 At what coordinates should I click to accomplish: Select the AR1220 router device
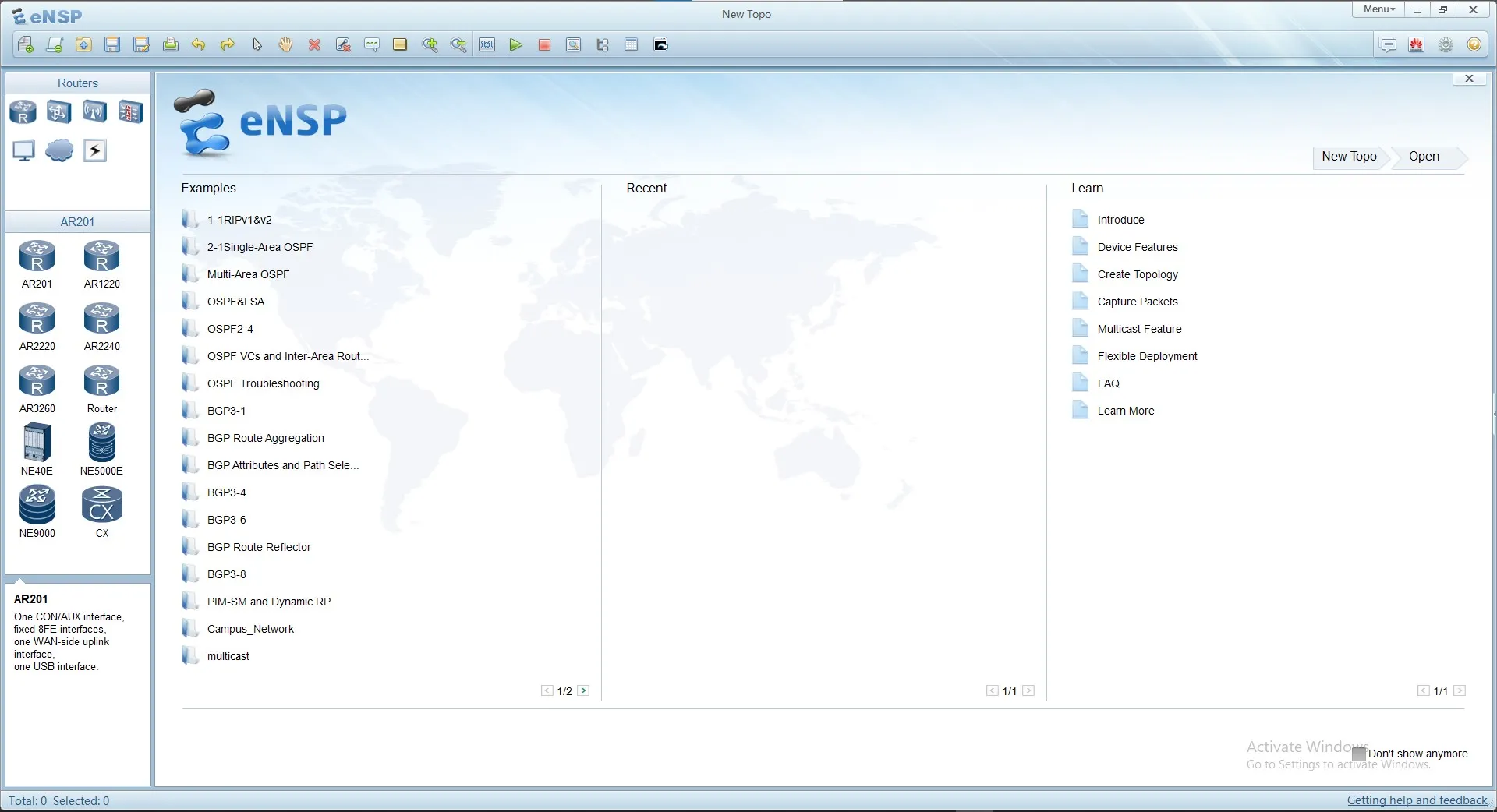click(102, 265)
